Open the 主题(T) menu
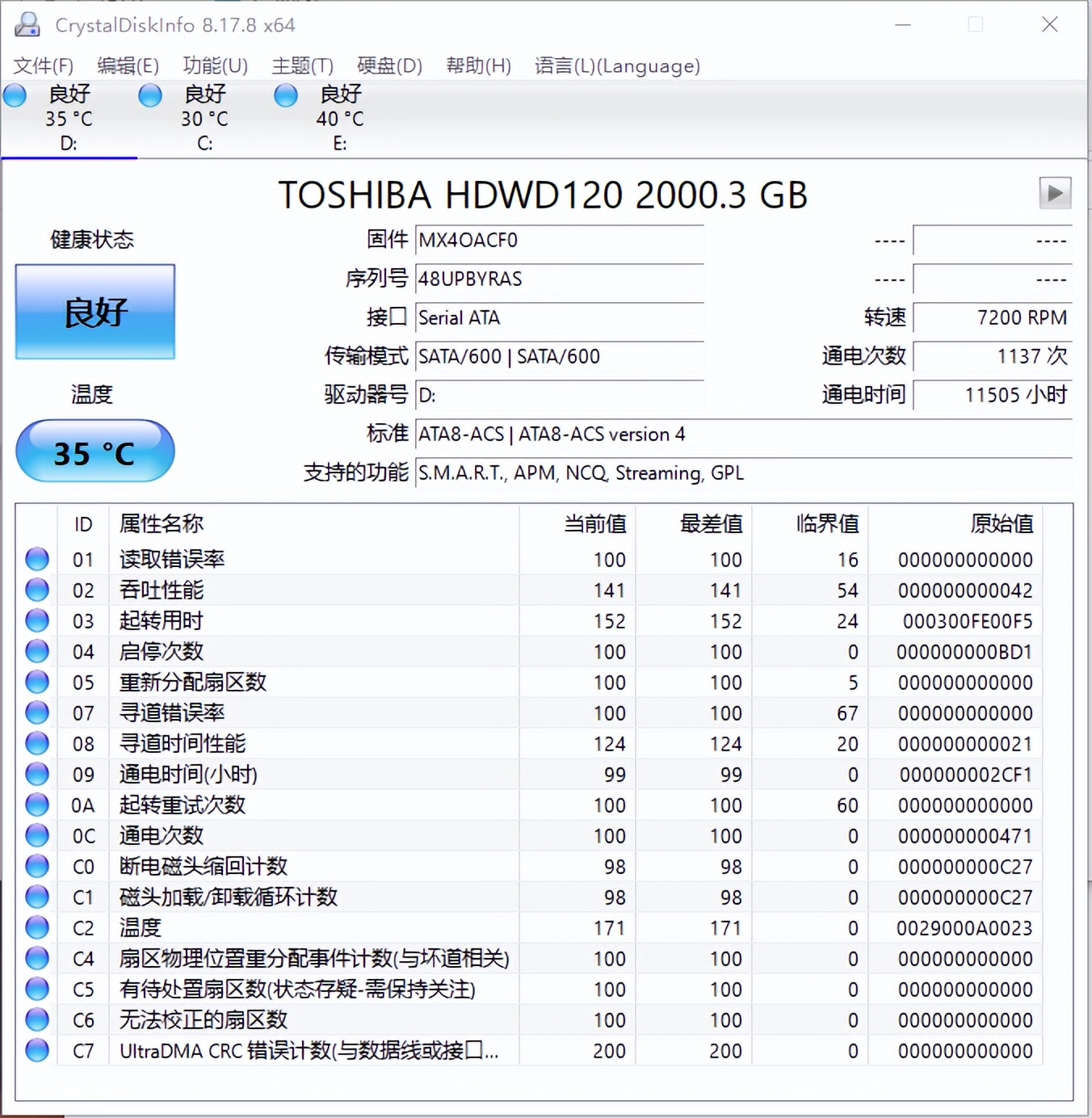This screenshot has height=1118, width=1092. point(302,65)
